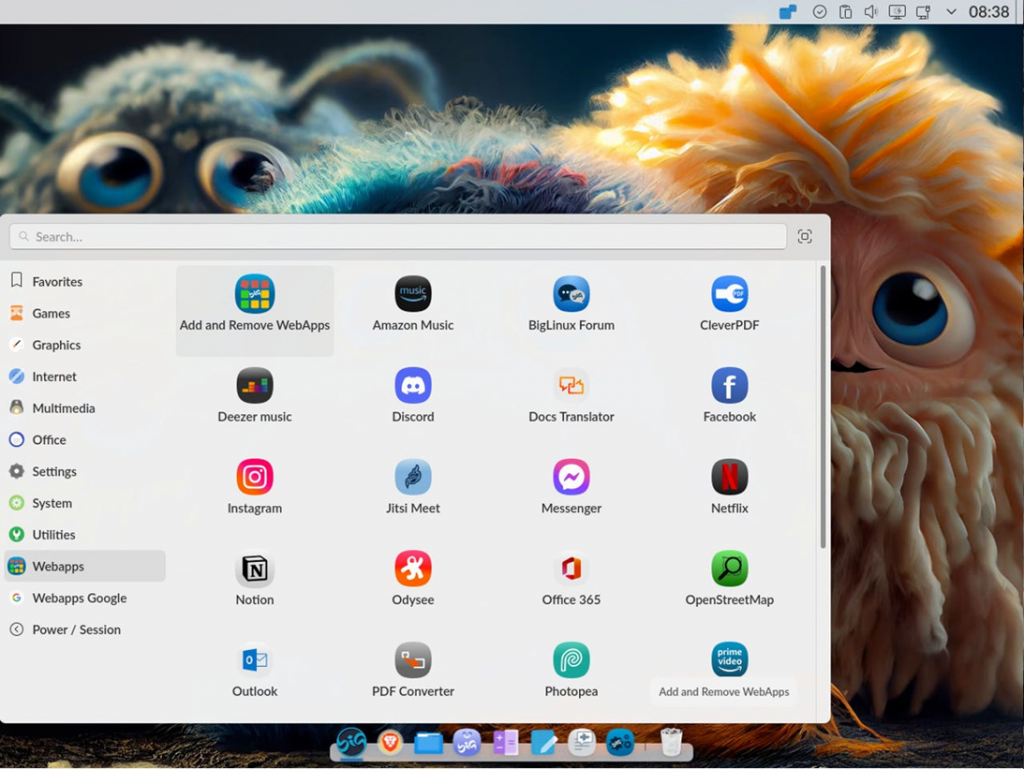Image resolution: width=1024 pixels, height=769 pixels.
Task: Click the clock in the top panel
Action: pyautogui.click(x=989, y=12)
